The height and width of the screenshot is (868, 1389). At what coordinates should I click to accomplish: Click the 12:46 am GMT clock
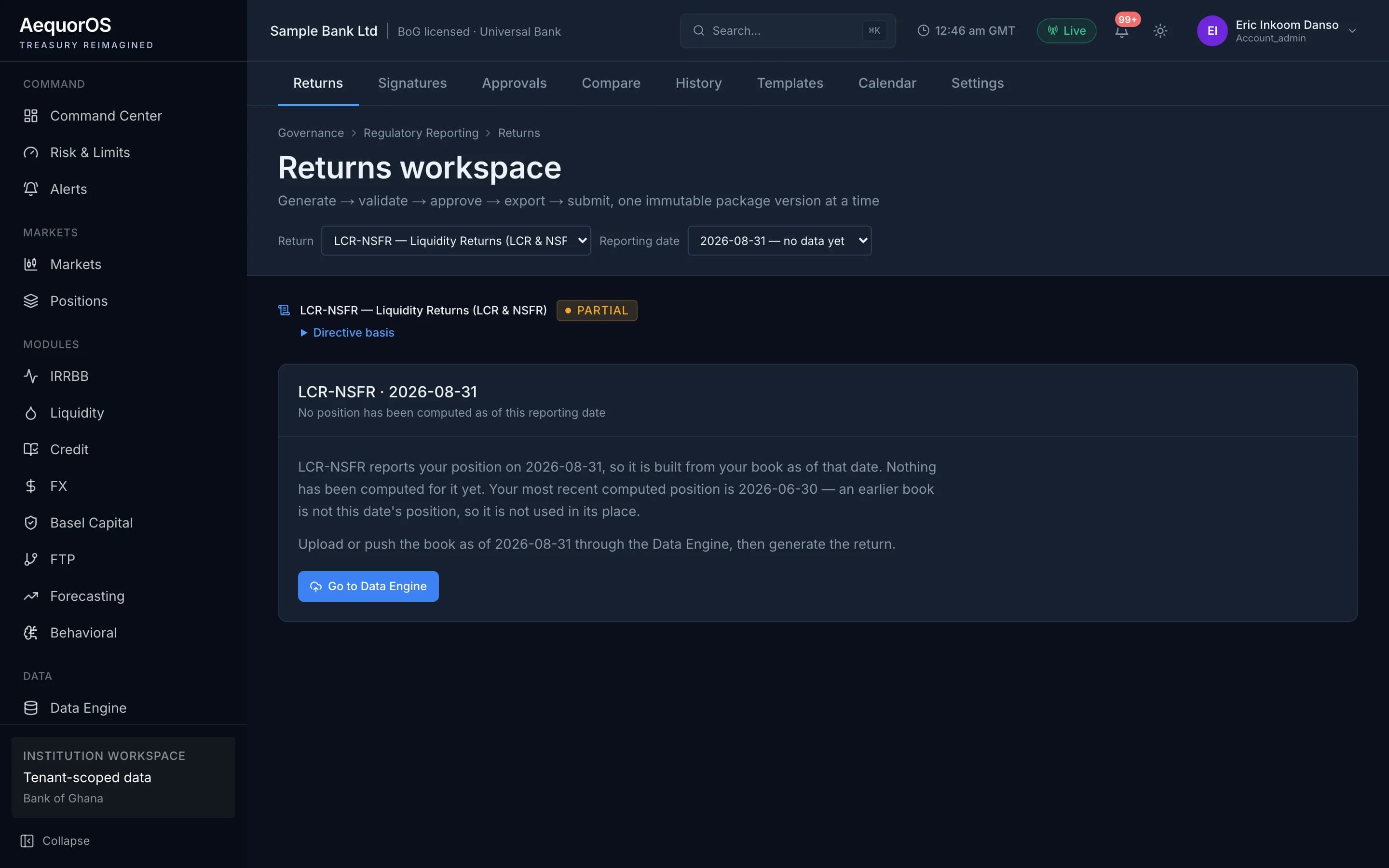pos(966,30)
